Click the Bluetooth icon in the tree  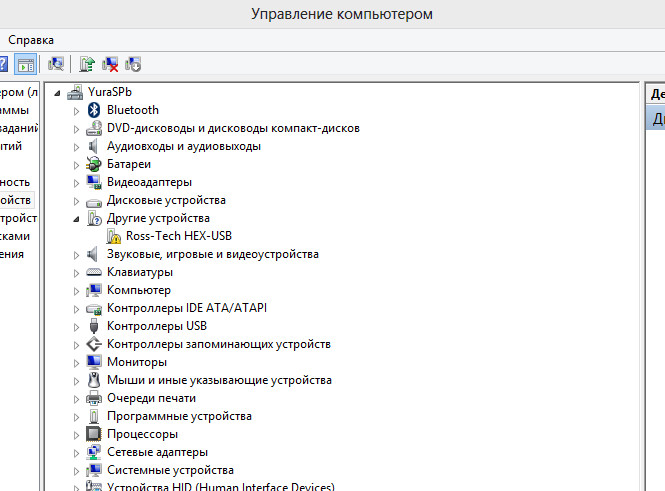coord(94,110)
